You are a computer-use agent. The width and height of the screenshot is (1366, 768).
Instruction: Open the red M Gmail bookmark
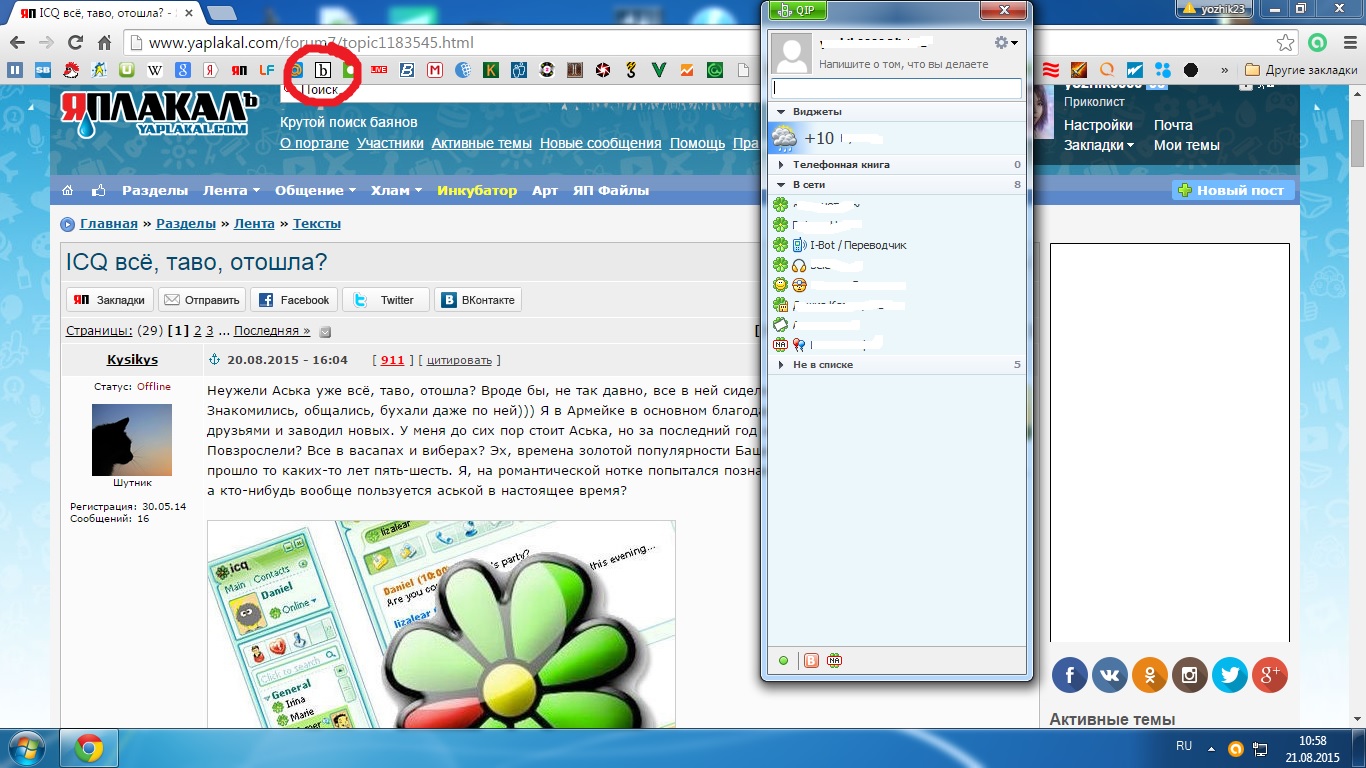point(435,70)
